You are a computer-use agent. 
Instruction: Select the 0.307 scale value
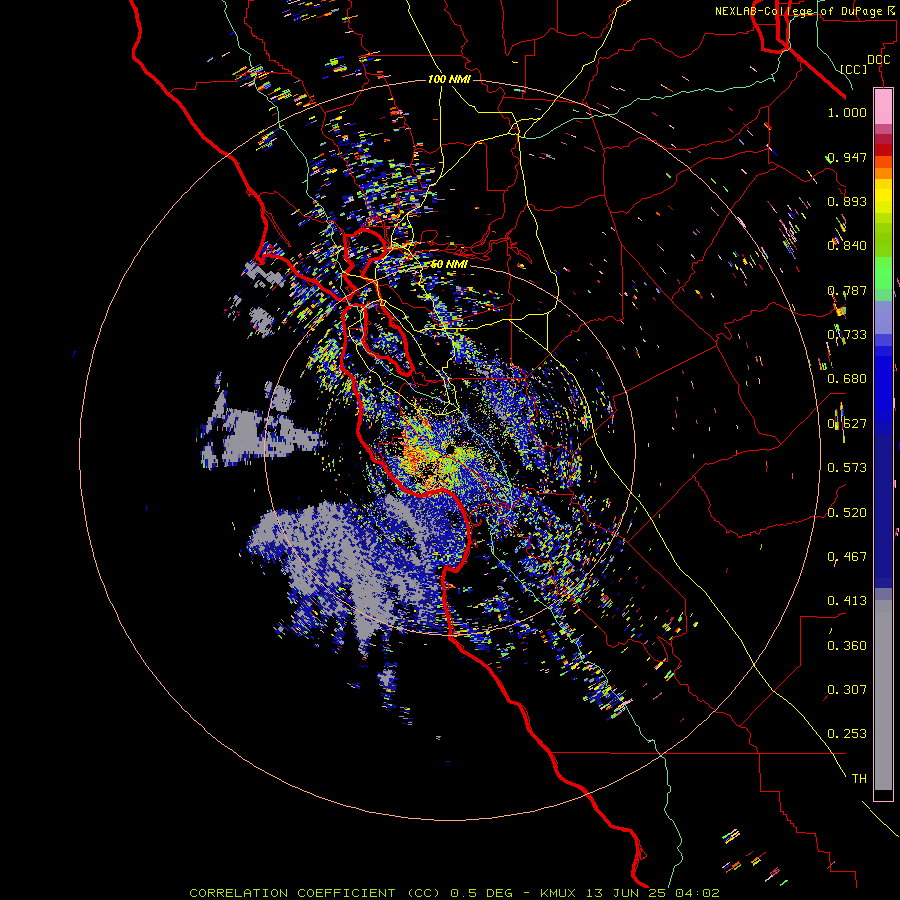coord(847,690)
